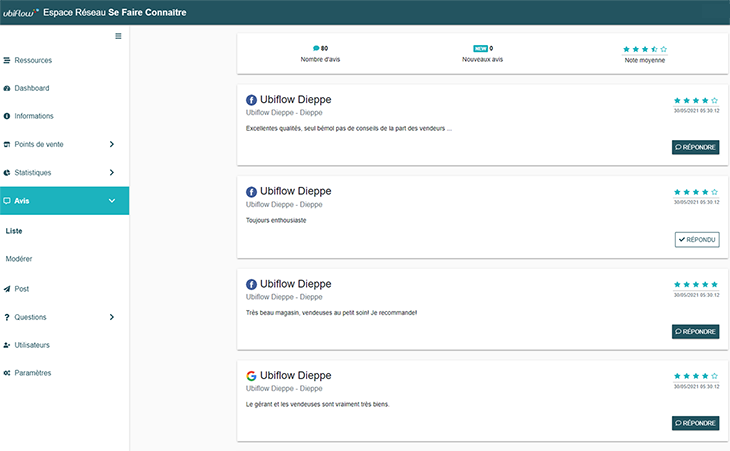Click Ubiflow Dieppe title of 'Toujours enthousiaste' review

pos(296,191)
